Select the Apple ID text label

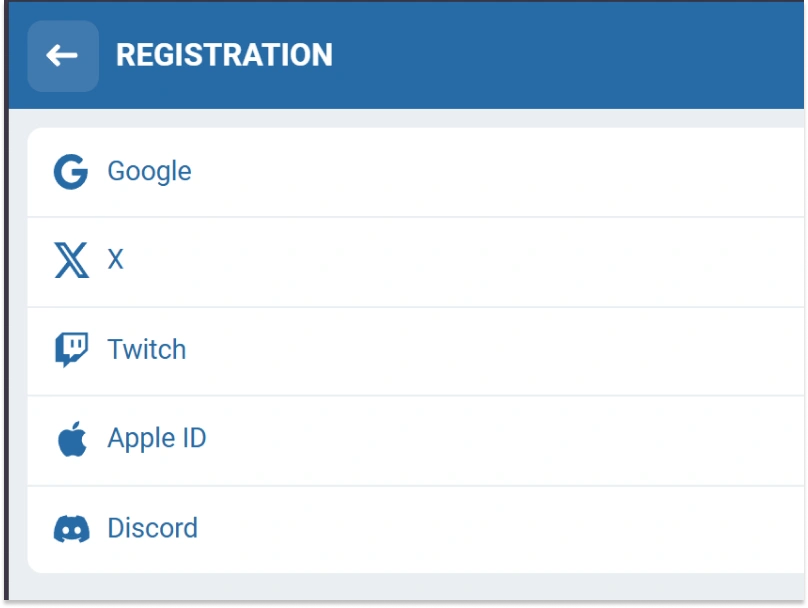point(157,439)
